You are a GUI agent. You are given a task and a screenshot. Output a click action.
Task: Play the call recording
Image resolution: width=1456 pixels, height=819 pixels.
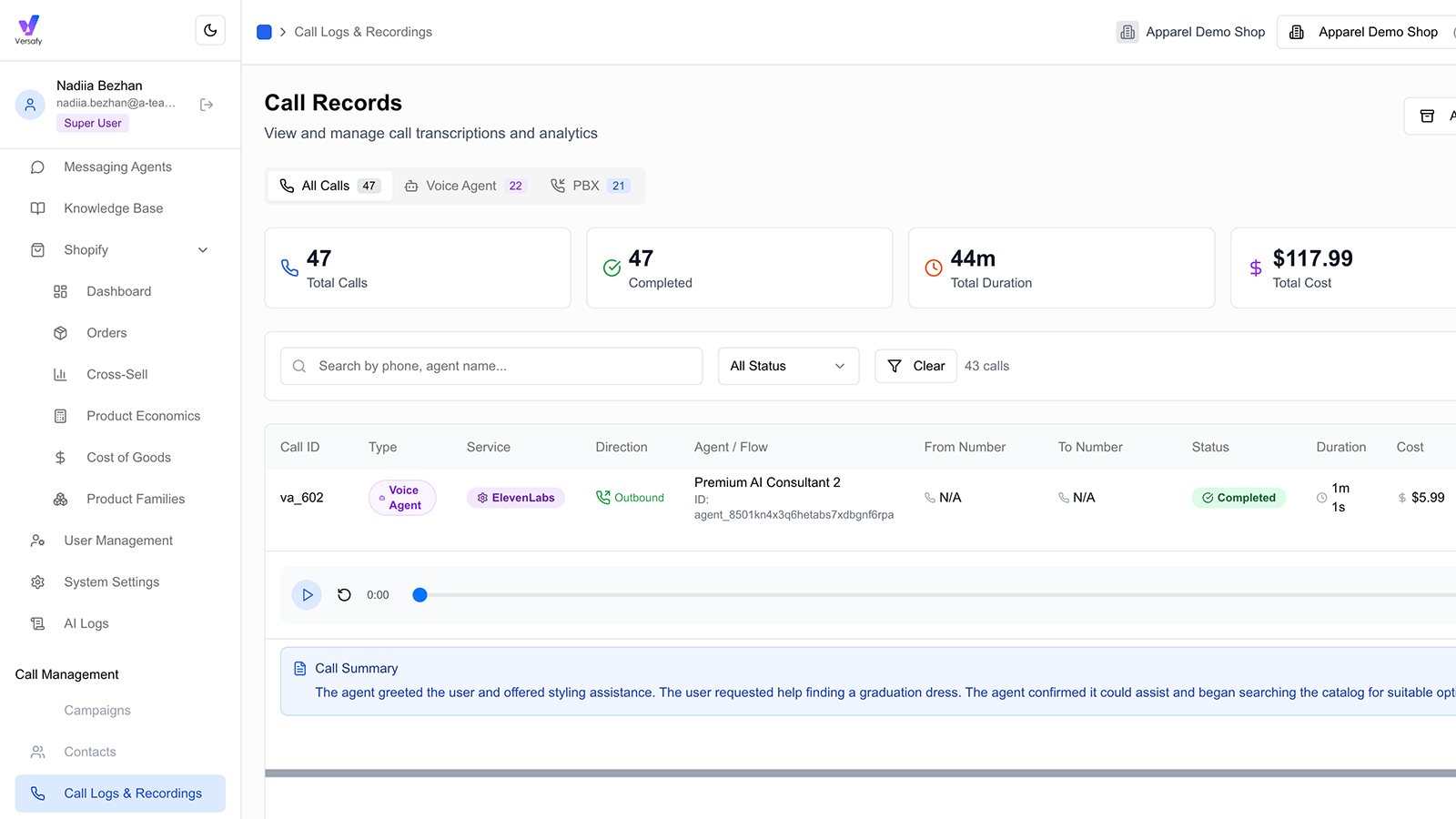point(307,595)
